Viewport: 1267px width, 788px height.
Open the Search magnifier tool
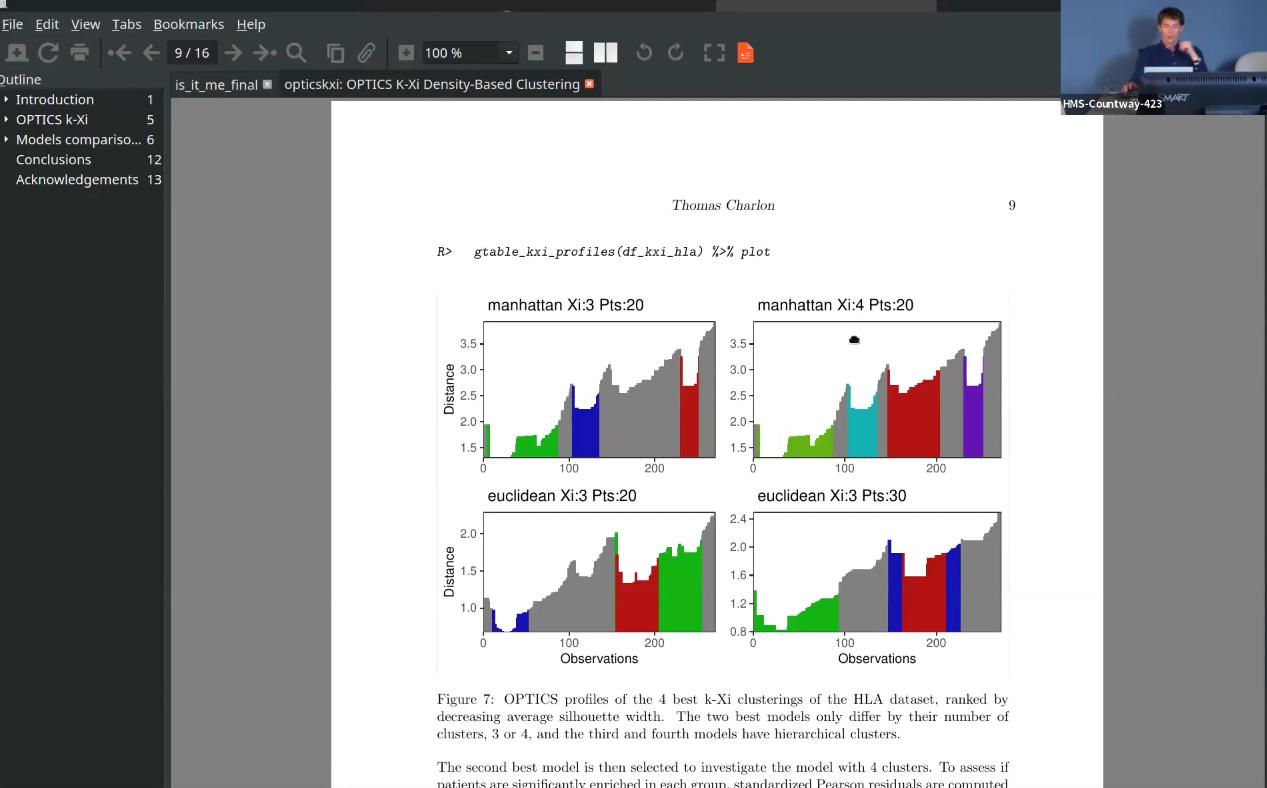tap(296, 53)
